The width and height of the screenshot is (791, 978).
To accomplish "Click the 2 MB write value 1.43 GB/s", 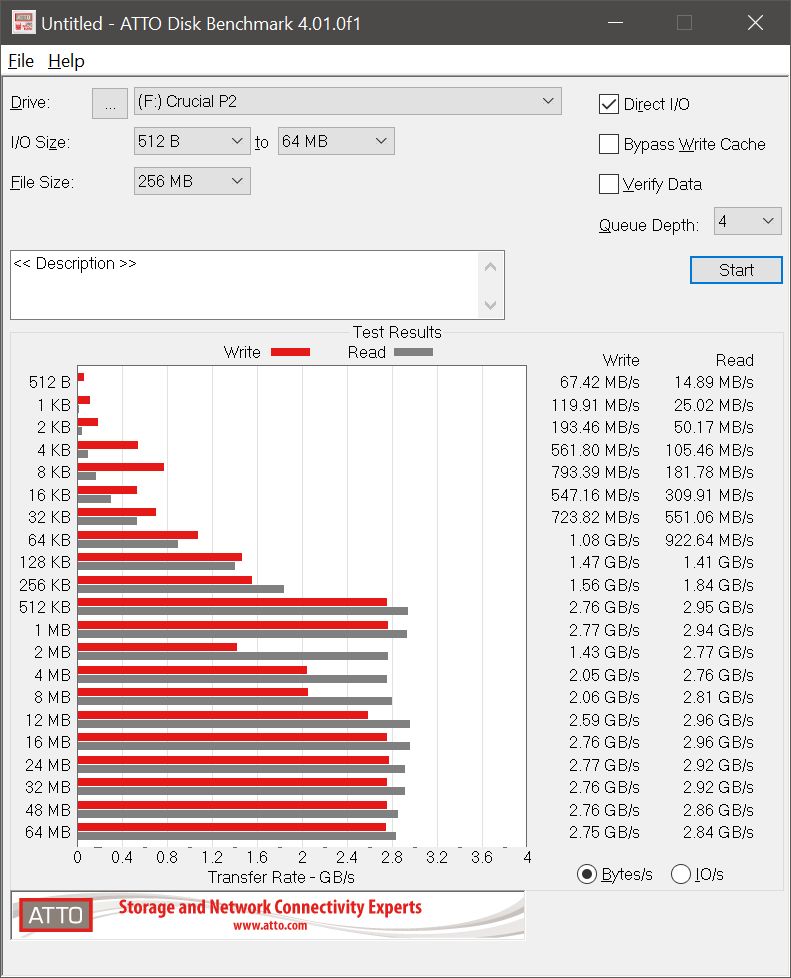I will click(x=604, y=652).
